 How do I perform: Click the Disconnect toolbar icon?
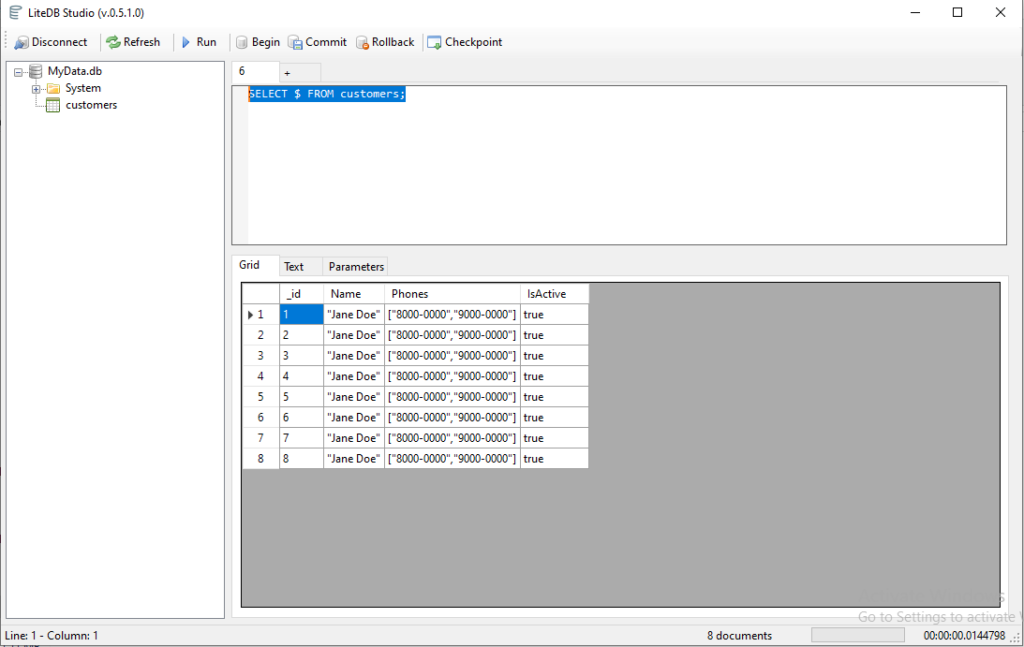(22, 42)
